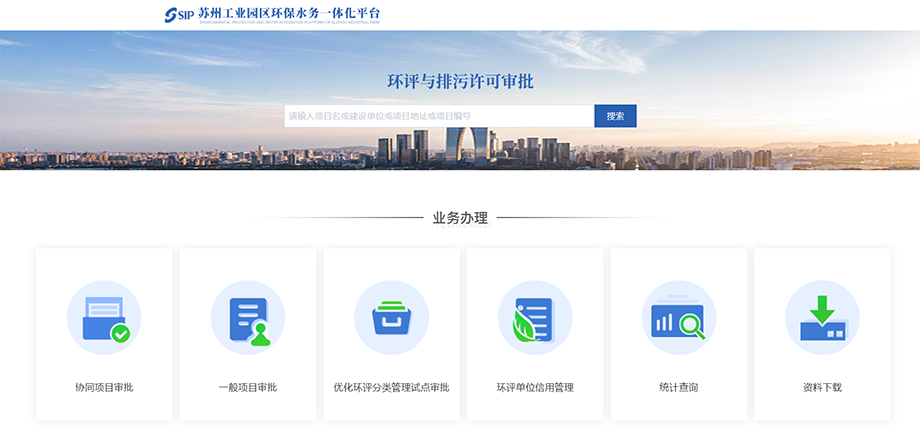Click the 一般项目审批 document-with-person icon

click(247, 318)
